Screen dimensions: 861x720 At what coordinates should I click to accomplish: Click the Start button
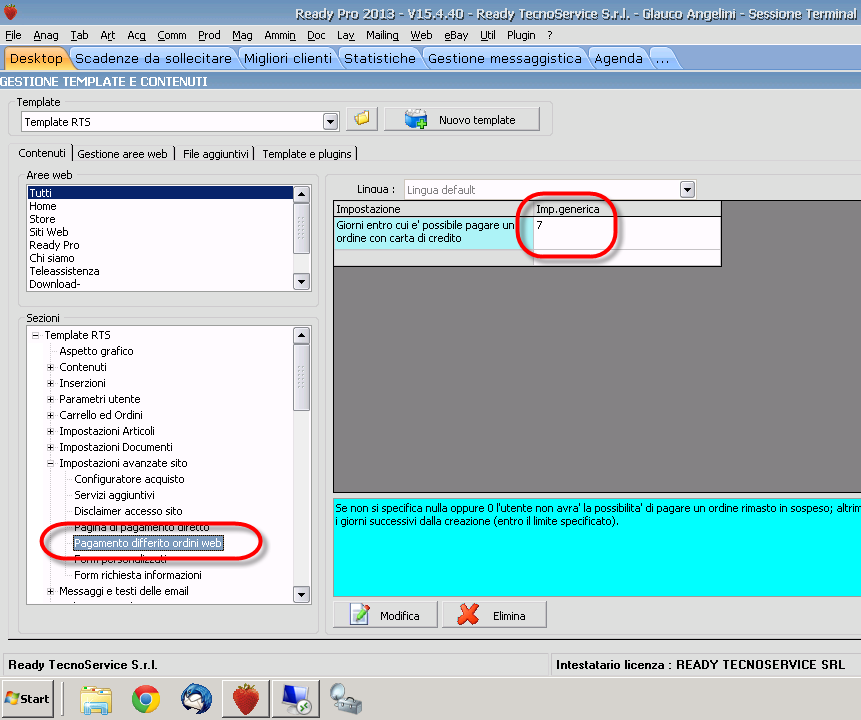point(27,699)
